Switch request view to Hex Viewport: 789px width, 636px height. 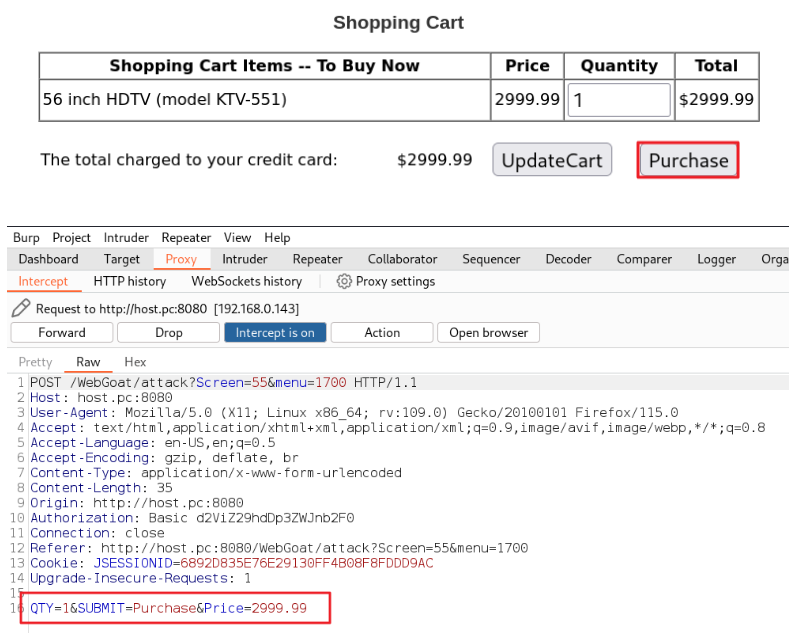pos(135,362)
